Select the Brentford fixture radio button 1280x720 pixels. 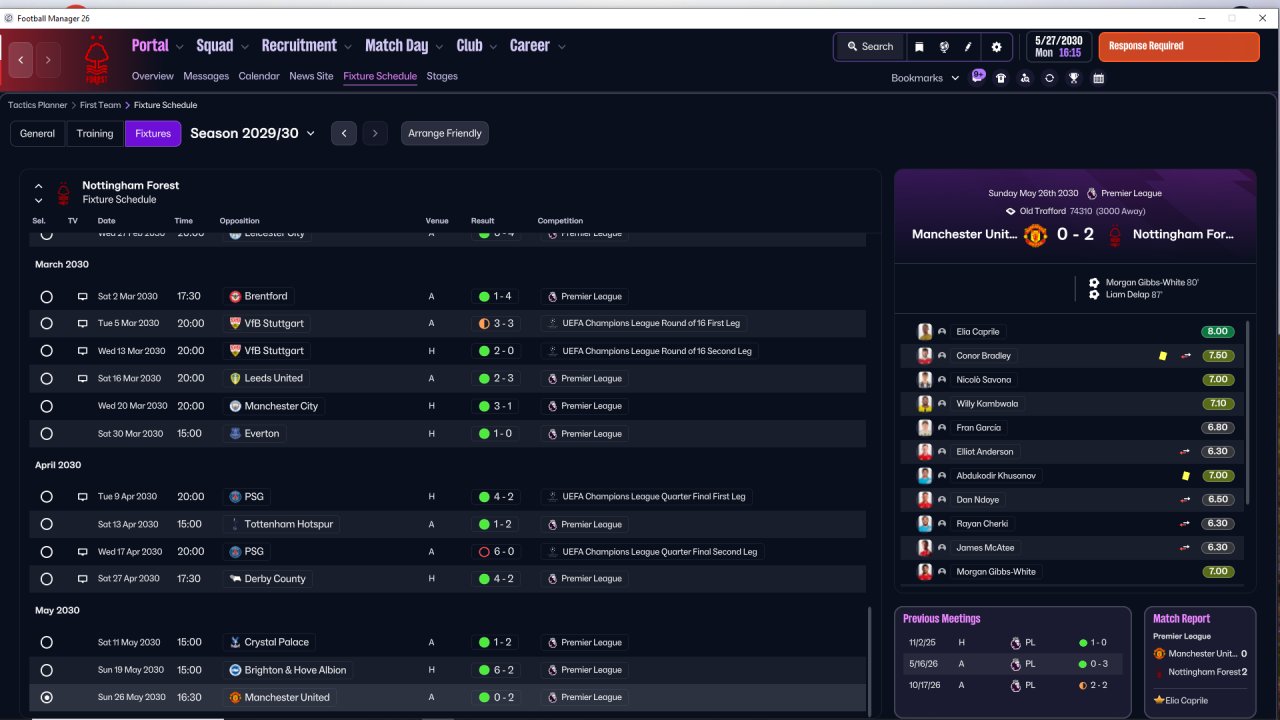point(46,296)
